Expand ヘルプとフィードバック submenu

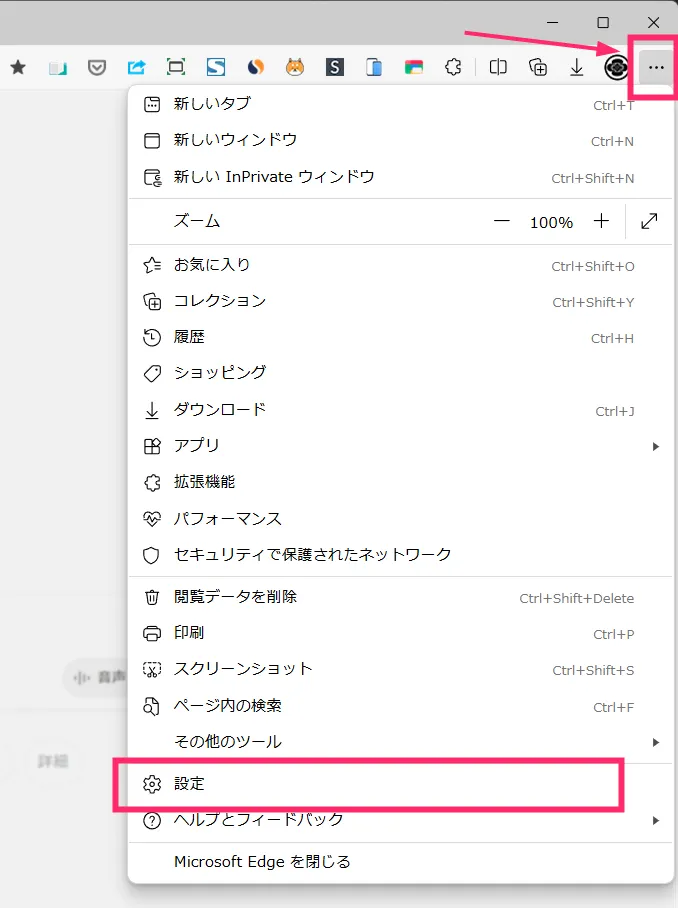coord(400,820)
